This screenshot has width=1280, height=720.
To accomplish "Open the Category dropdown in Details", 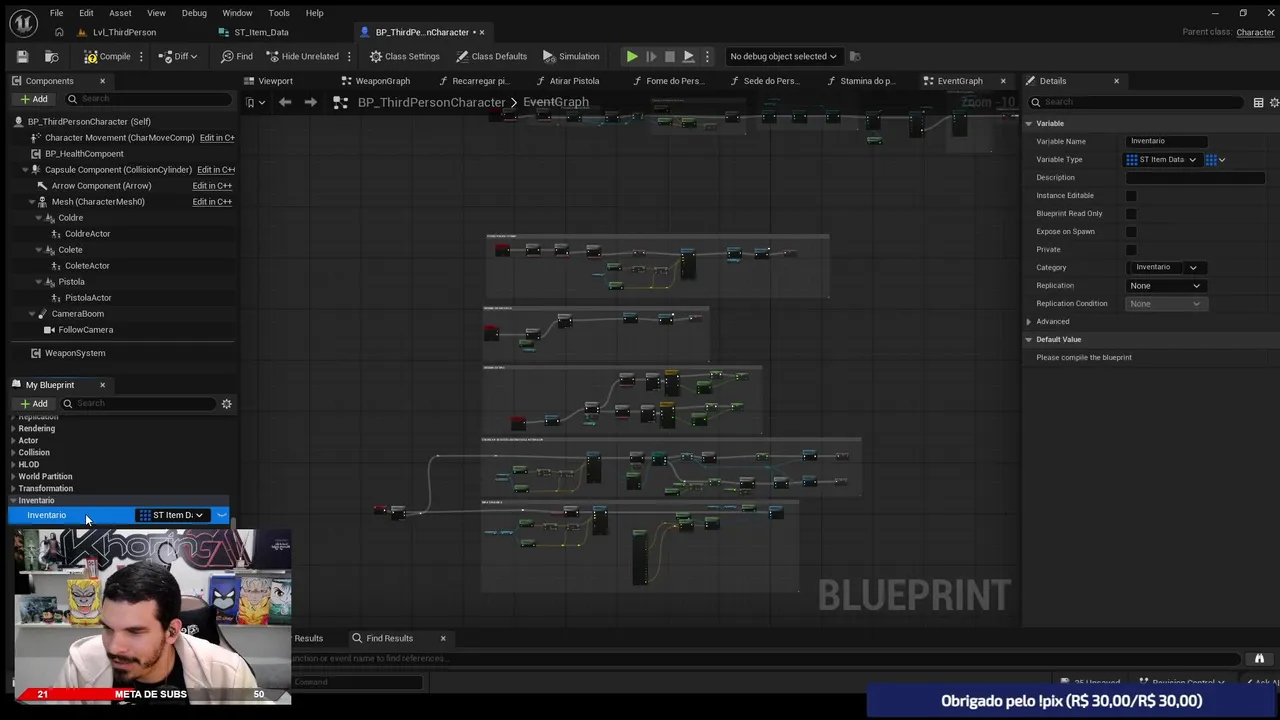I will (1193, 268).
